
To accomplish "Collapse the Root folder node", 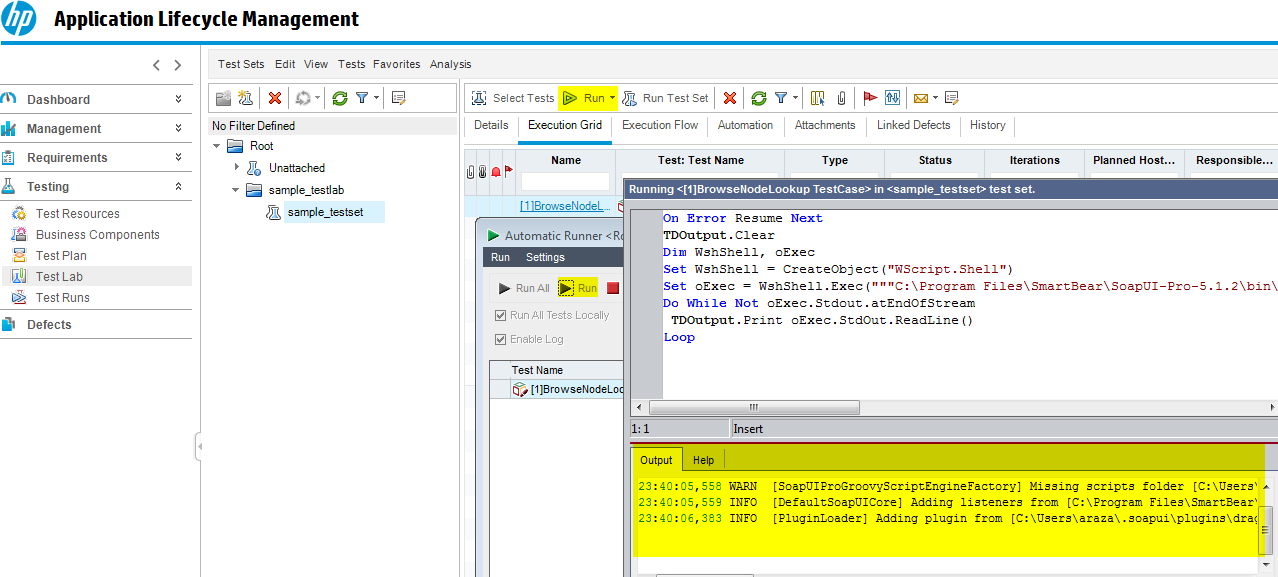I will point(217,145).
